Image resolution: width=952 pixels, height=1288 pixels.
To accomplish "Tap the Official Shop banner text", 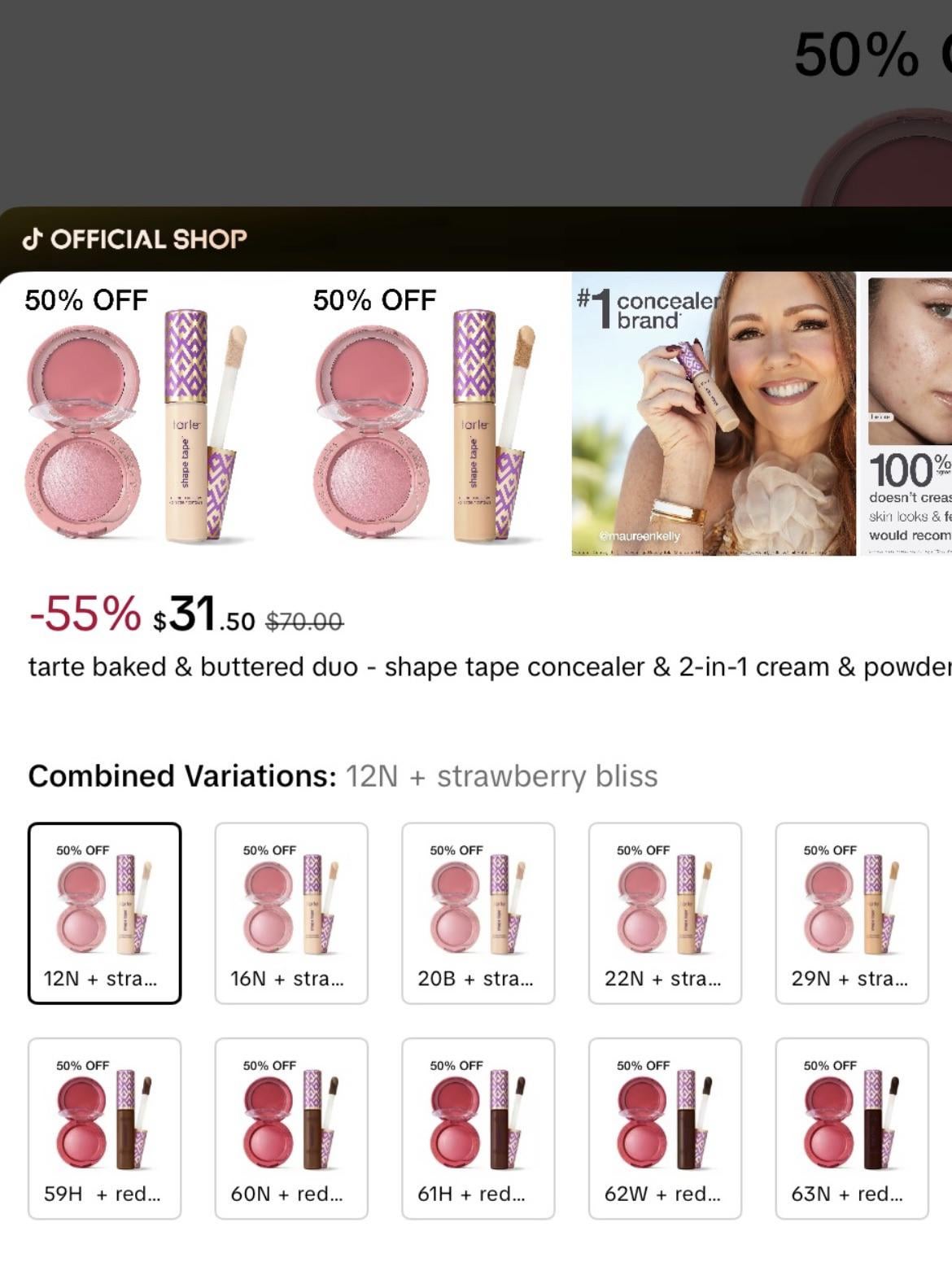I will click(149, 239).
